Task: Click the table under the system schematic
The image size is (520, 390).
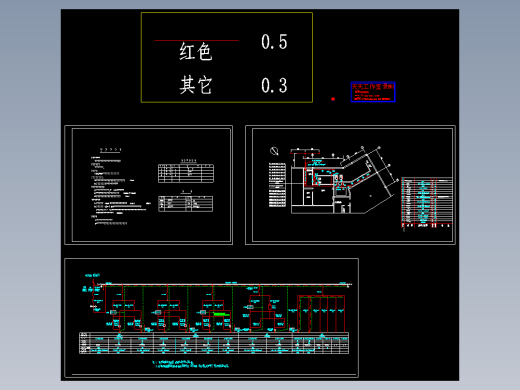Action: [x=214, y=343]
